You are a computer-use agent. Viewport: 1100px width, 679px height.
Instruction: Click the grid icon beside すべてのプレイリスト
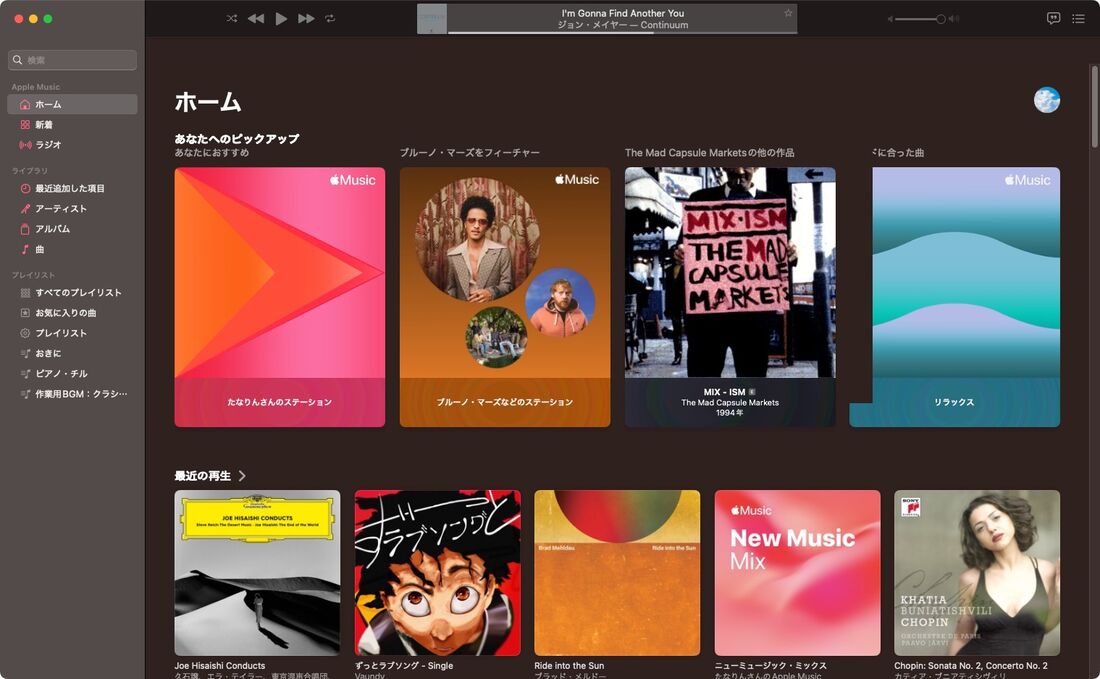(x=25, y=293)
